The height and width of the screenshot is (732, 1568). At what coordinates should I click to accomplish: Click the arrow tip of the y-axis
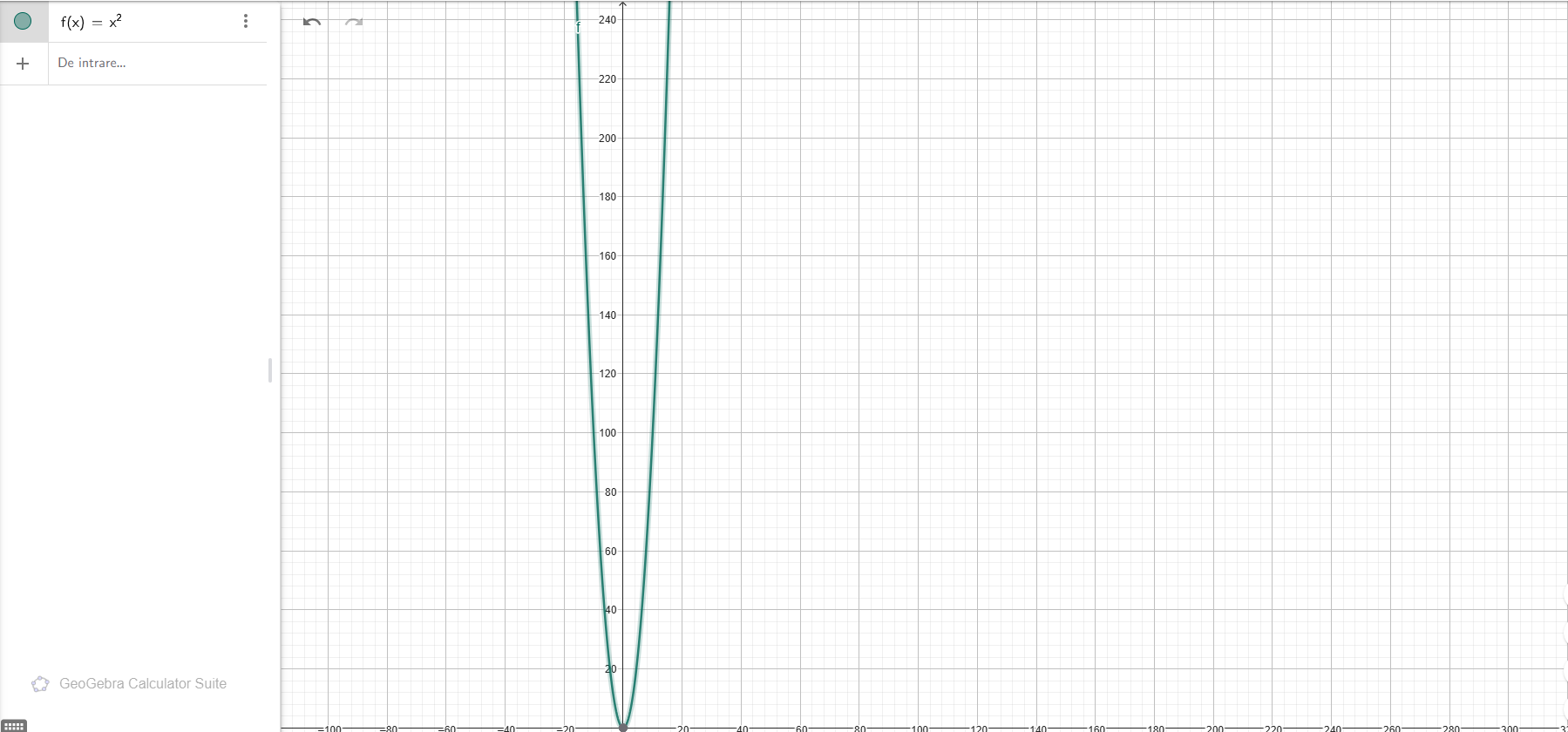coord(622,5)
